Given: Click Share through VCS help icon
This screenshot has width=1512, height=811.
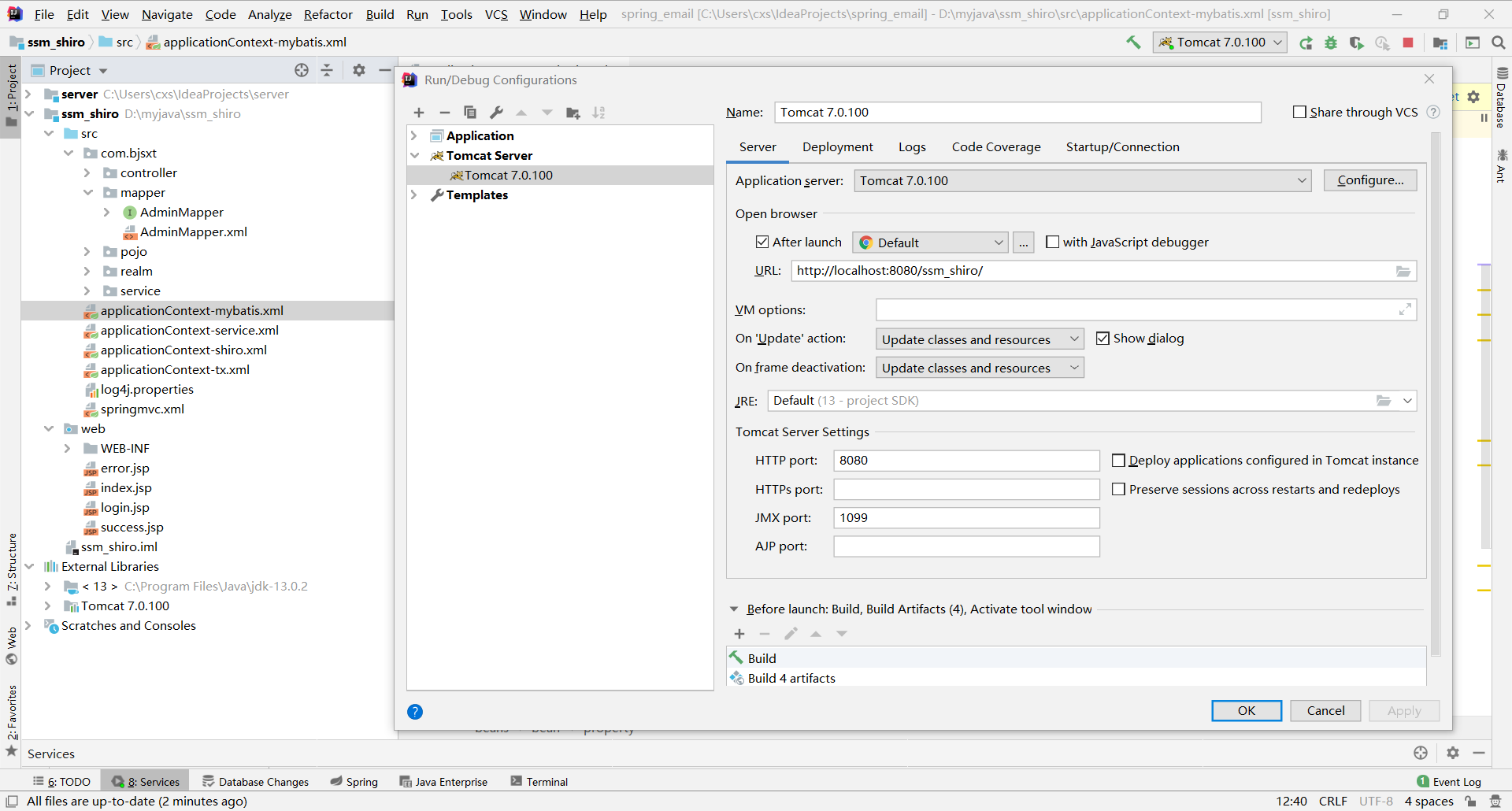Looking at the screenshot, I should [1433, 113].
